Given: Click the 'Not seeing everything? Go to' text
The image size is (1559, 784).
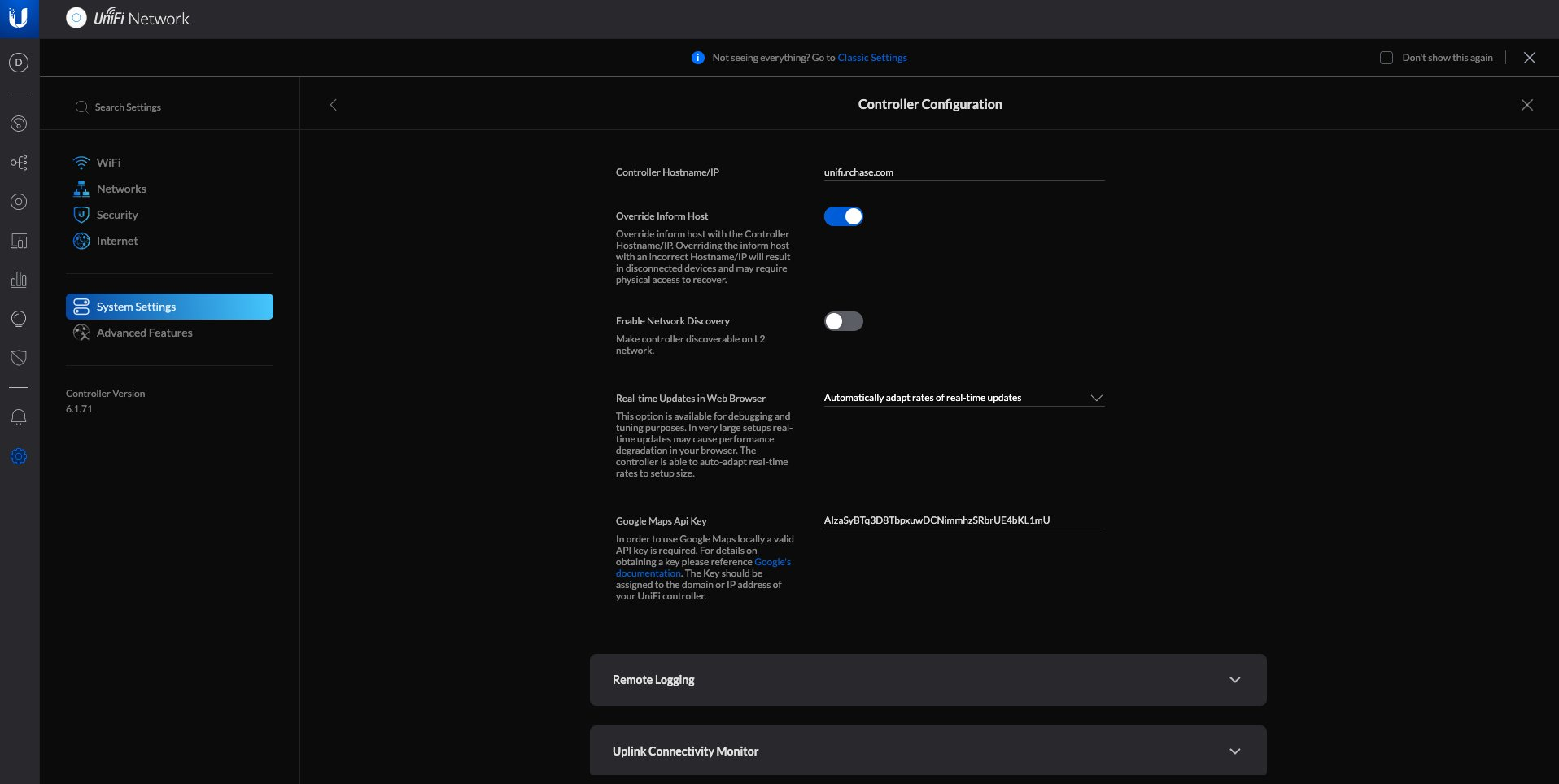Looking at the screenshot, I should tap(774, 58).
